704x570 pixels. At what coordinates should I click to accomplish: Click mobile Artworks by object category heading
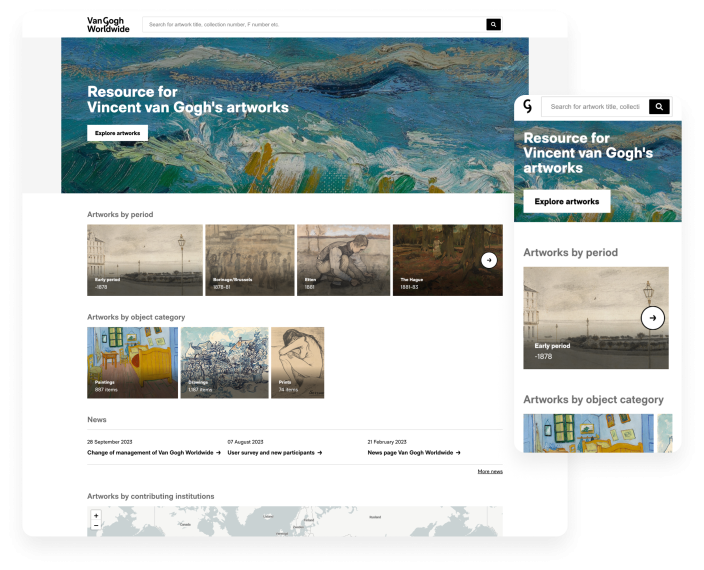(594, 400)
